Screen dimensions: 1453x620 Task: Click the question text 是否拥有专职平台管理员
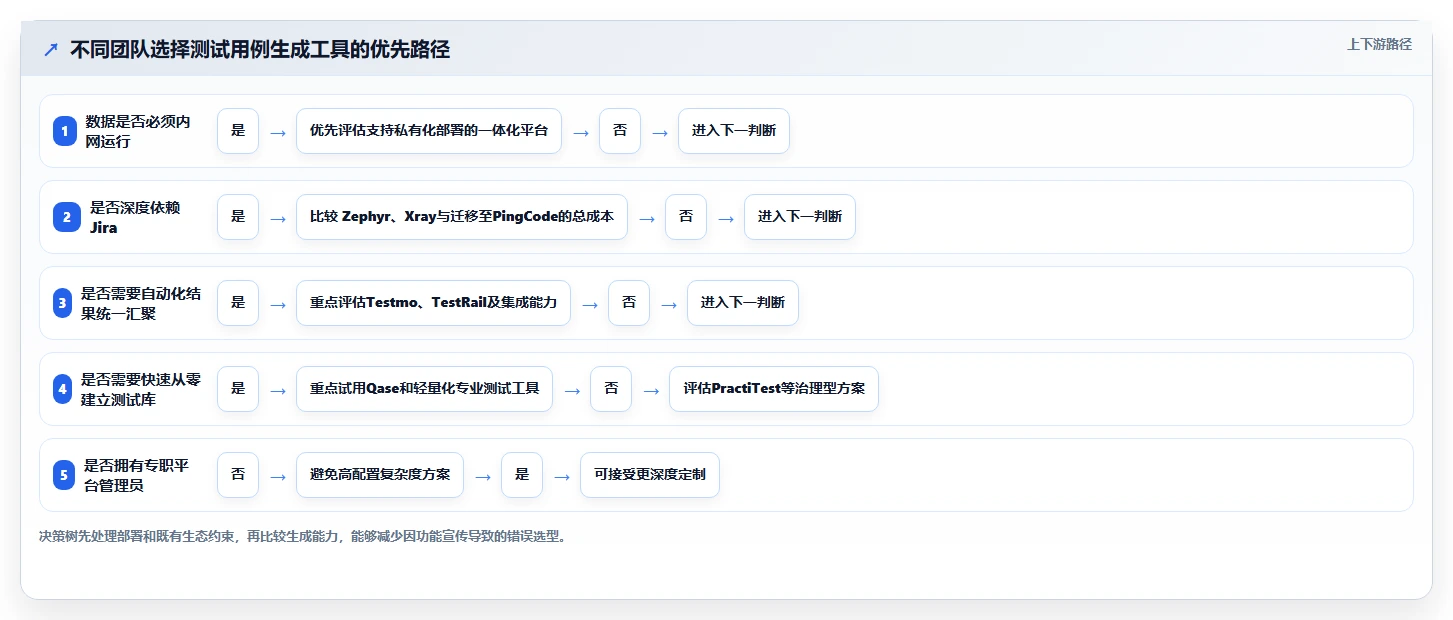pos(137,475)
